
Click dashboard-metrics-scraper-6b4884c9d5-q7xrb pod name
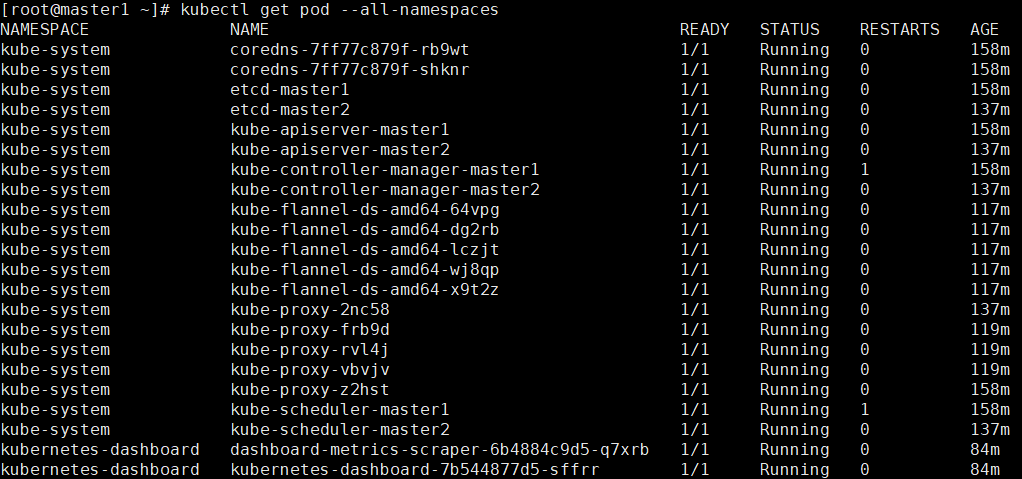click(x=439, y=450)
